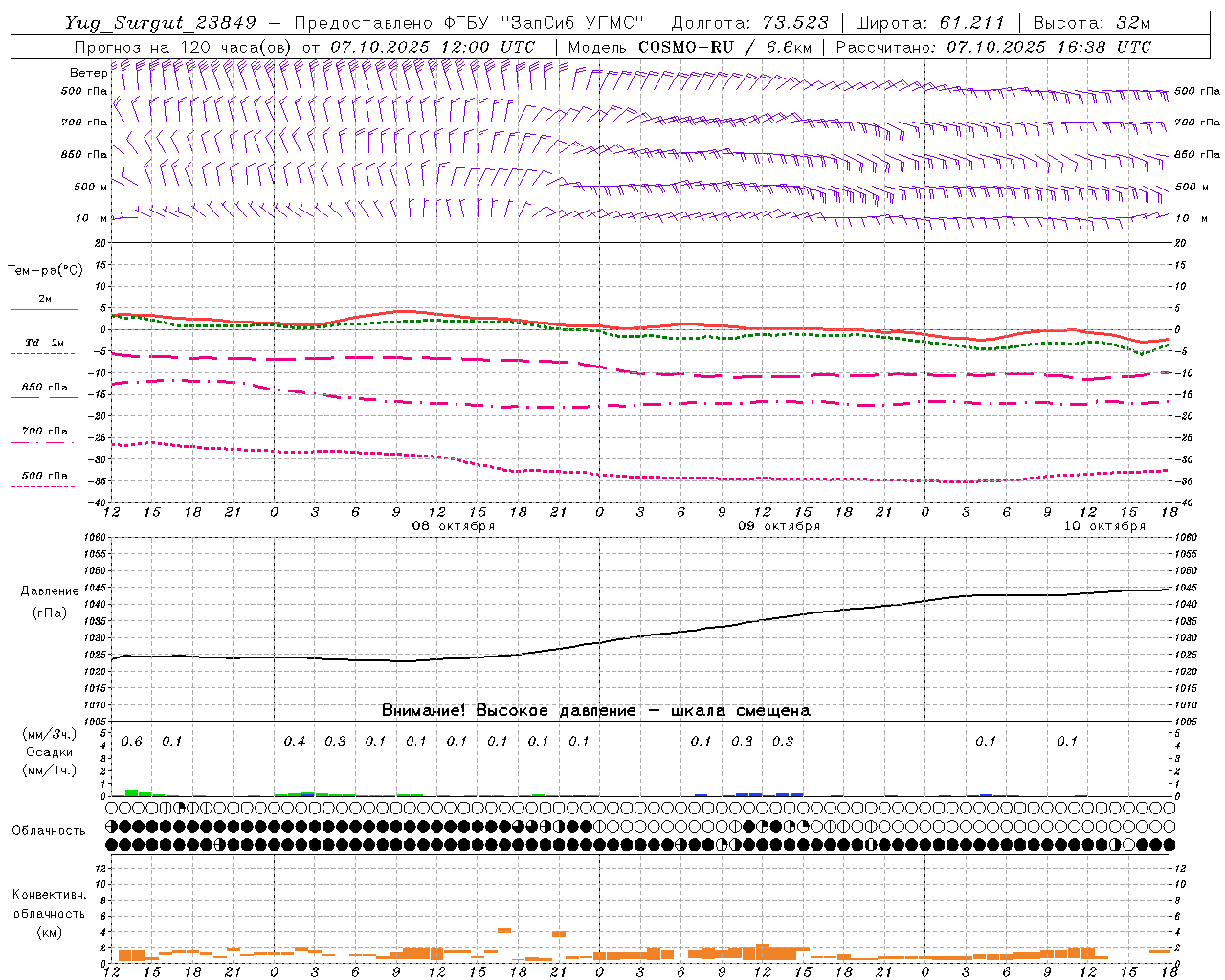This screenshot has width=1225, height=980.
Task: Click the Рассчитано: 07.10.2025 16:38 UTC text
Action: (x=993, y=47)
